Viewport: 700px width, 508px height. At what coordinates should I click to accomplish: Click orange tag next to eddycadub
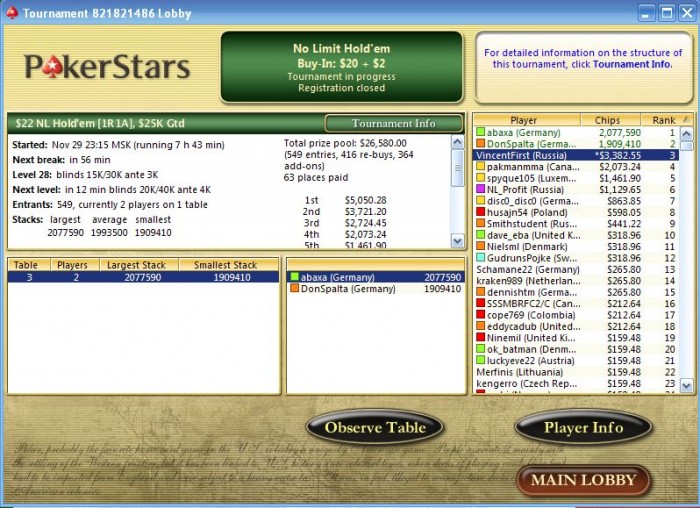click(481, 326)
